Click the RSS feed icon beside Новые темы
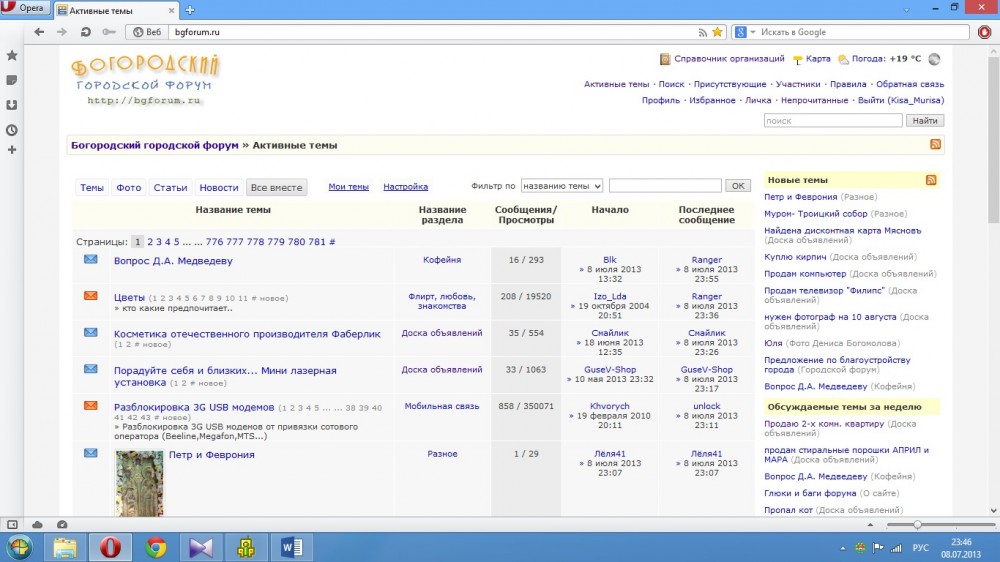The image size is (1000, 562). click(x=931, y=180)
